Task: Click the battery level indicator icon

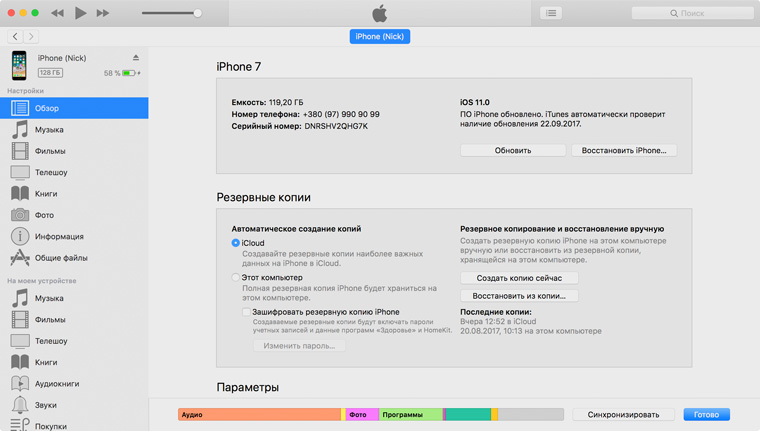Action: (x=129, y=73)
